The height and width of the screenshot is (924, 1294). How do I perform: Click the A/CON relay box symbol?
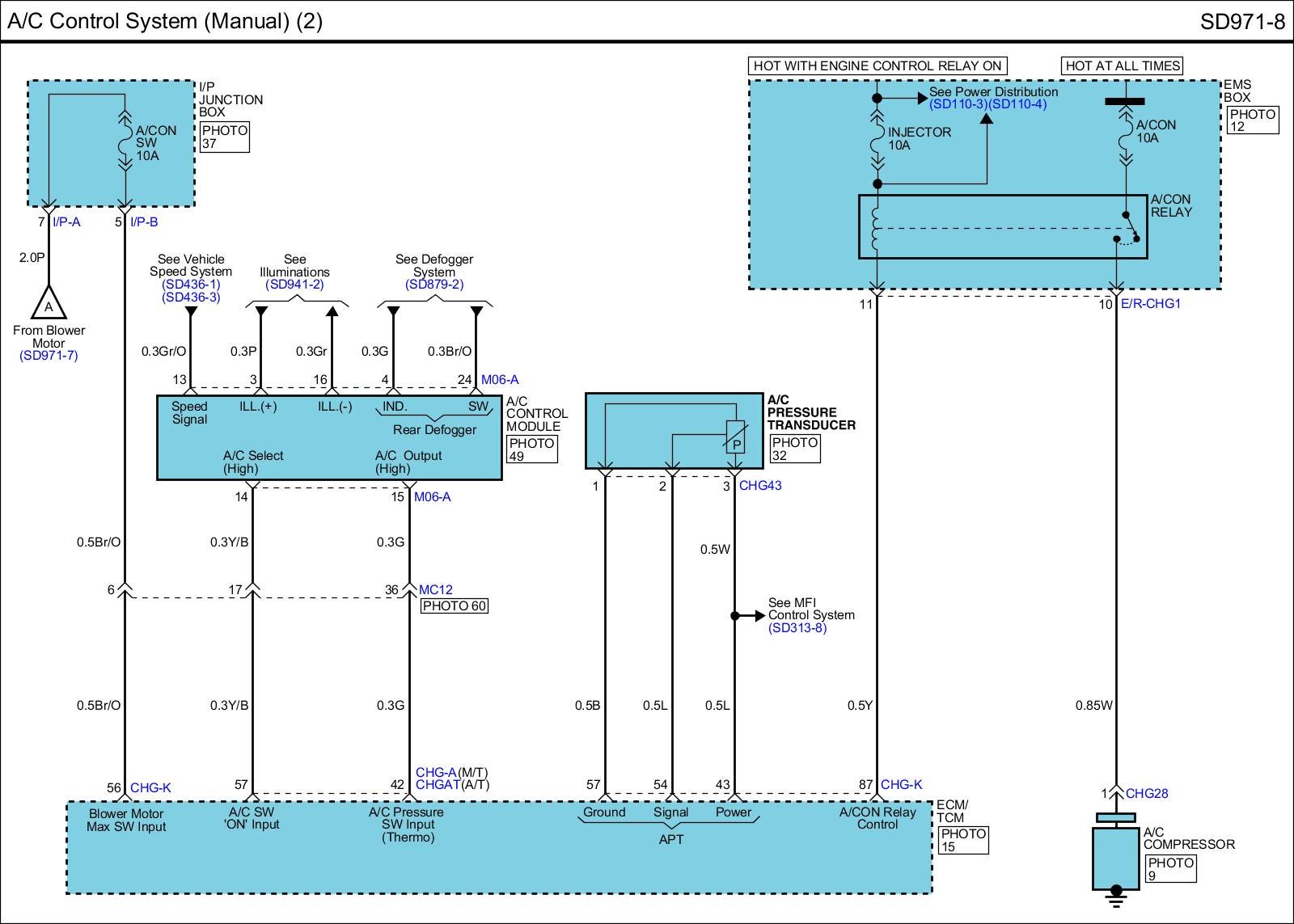1002,226
